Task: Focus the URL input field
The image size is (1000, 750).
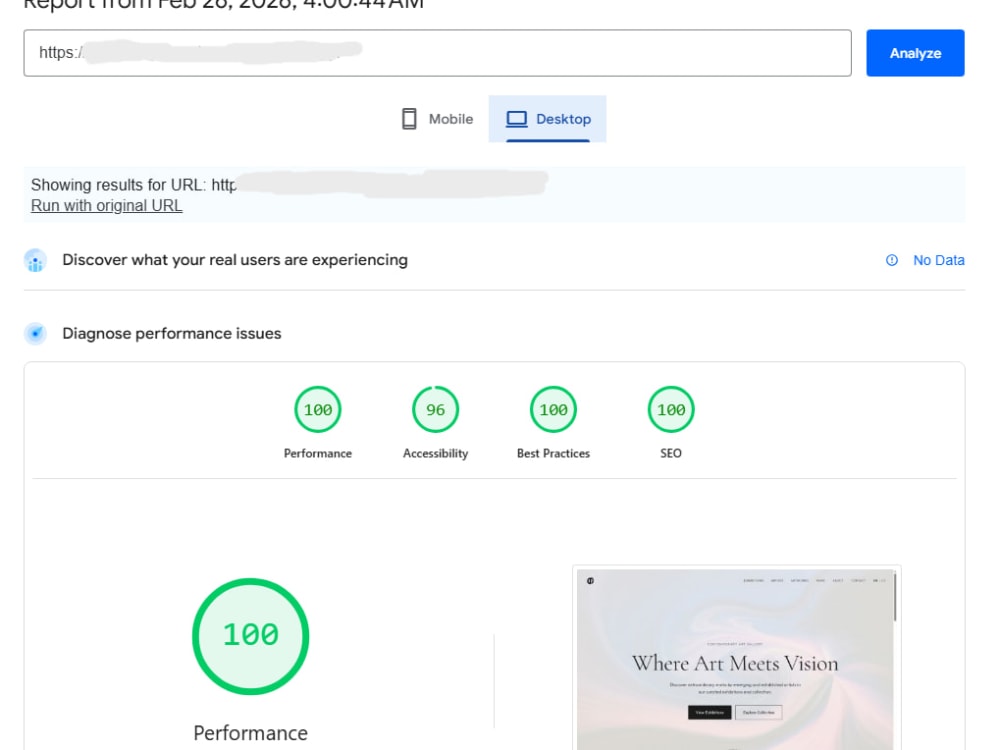Action: 438,53
